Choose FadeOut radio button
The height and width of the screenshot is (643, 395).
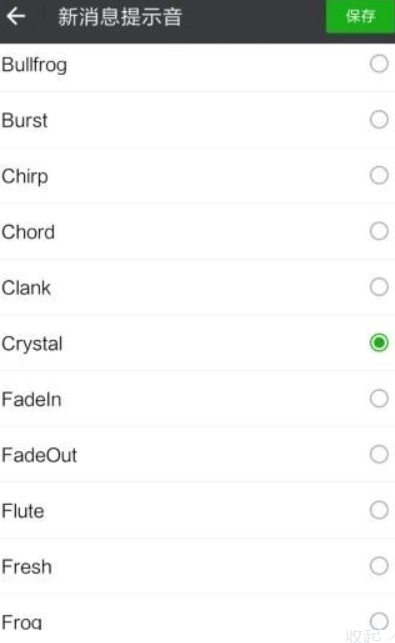379,454
